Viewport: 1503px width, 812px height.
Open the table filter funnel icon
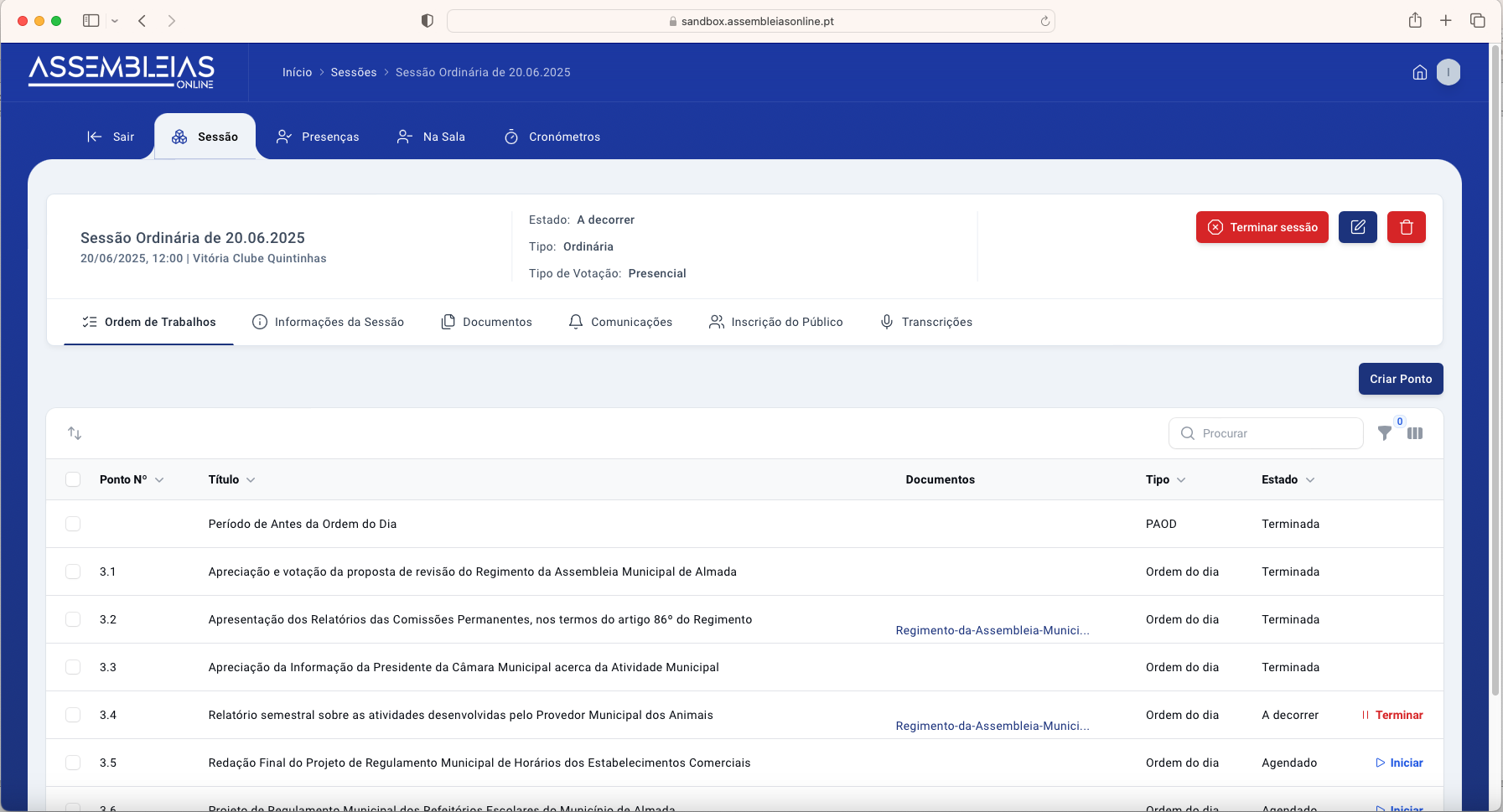click(1385, 433)
